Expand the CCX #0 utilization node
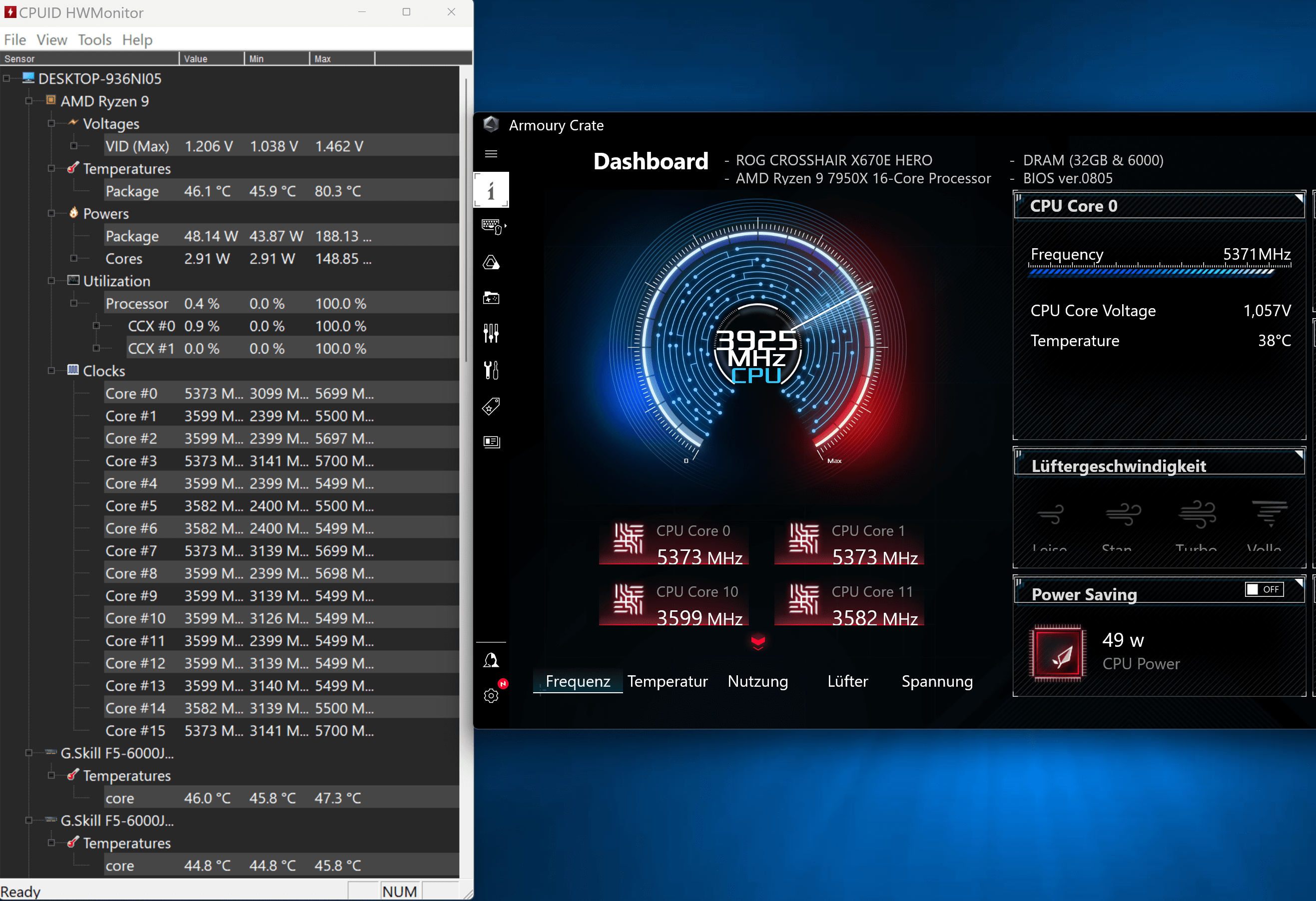 point(96,326)
